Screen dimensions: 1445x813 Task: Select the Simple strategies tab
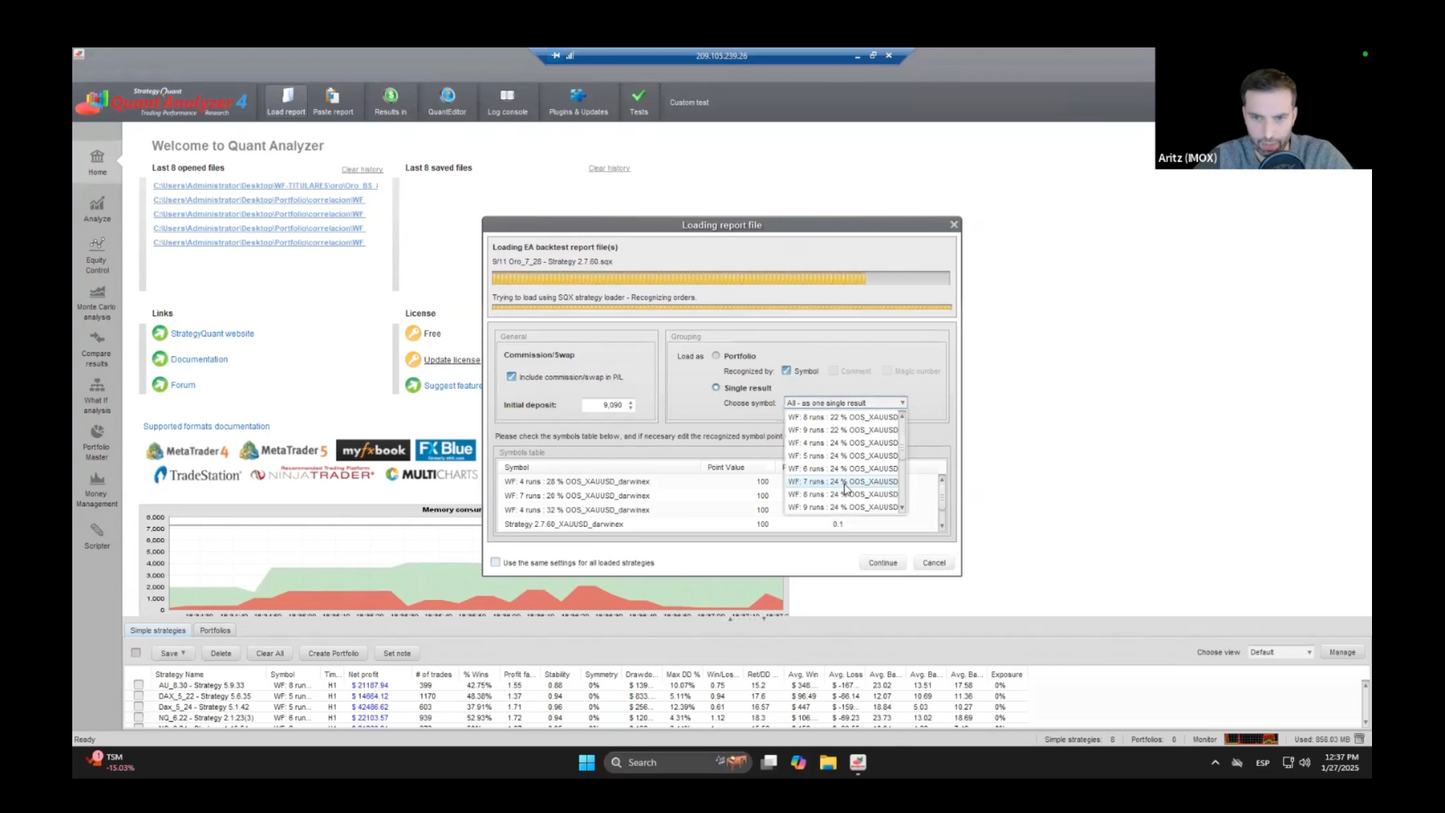[158, 631]
